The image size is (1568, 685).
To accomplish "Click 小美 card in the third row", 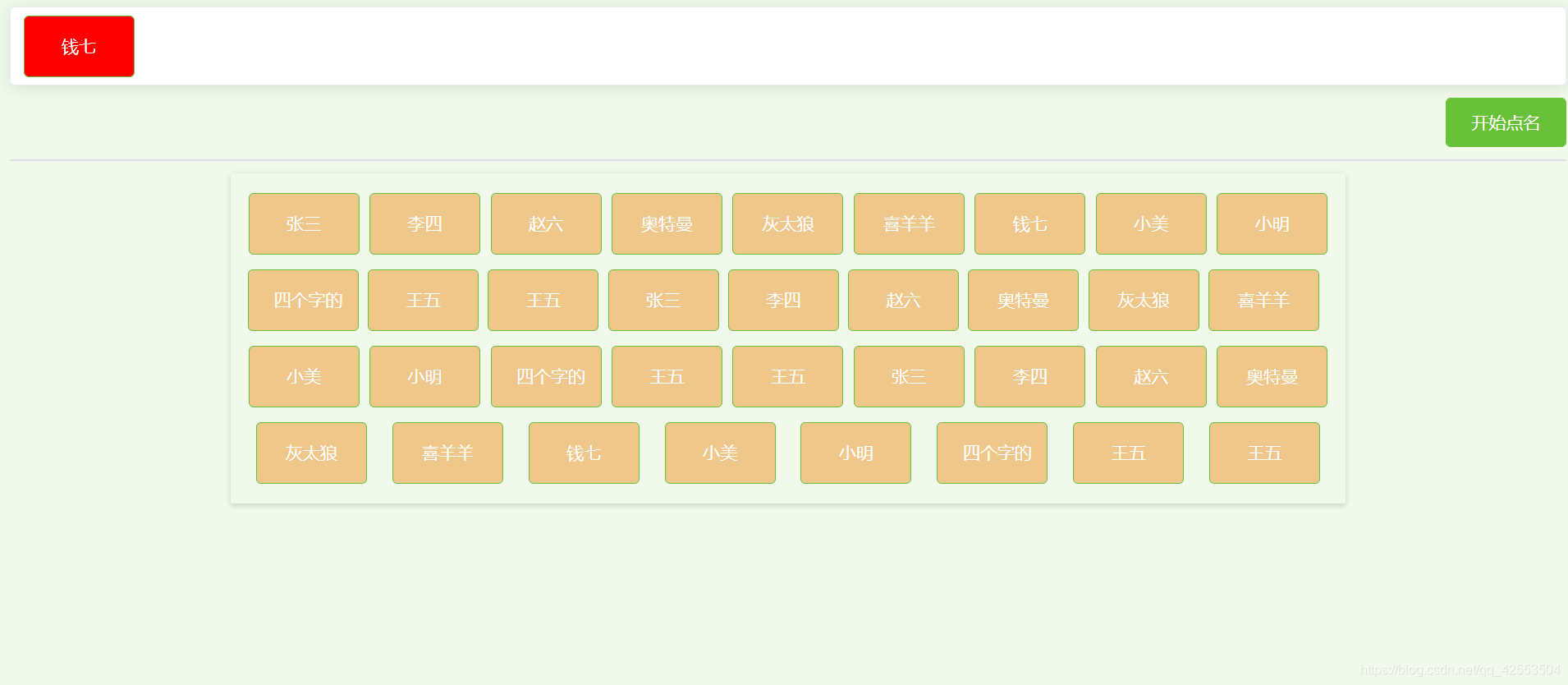I will pyautogui.click(x=304, y=376).
